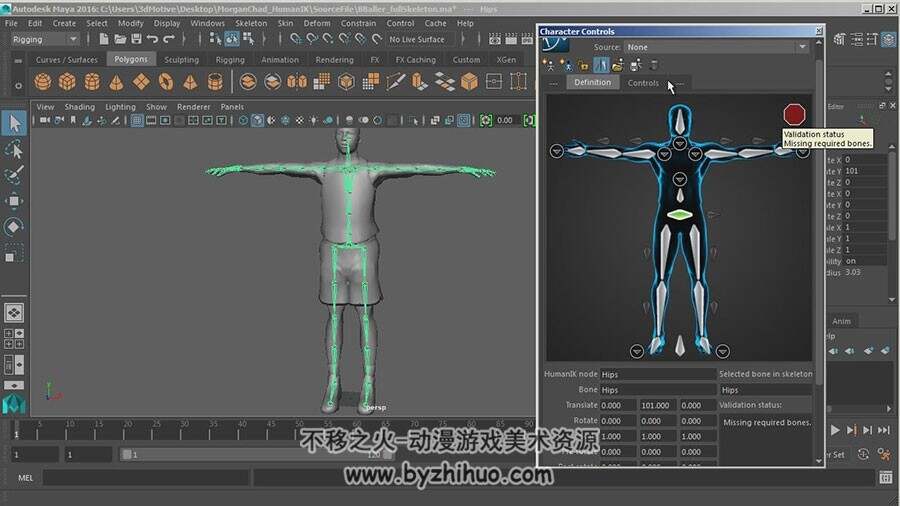Open the Source dropdown in Character Controls
The height and width of the screenshot is (506, 900).
716,47
